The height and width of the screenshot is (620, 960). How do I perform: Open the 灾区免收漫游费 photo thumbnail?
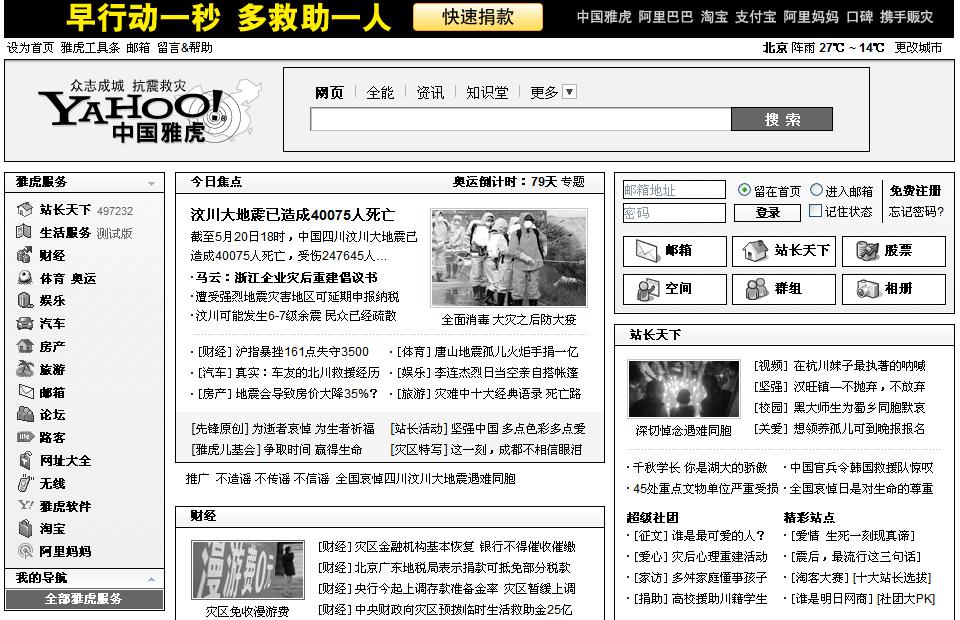pos(247,570)
